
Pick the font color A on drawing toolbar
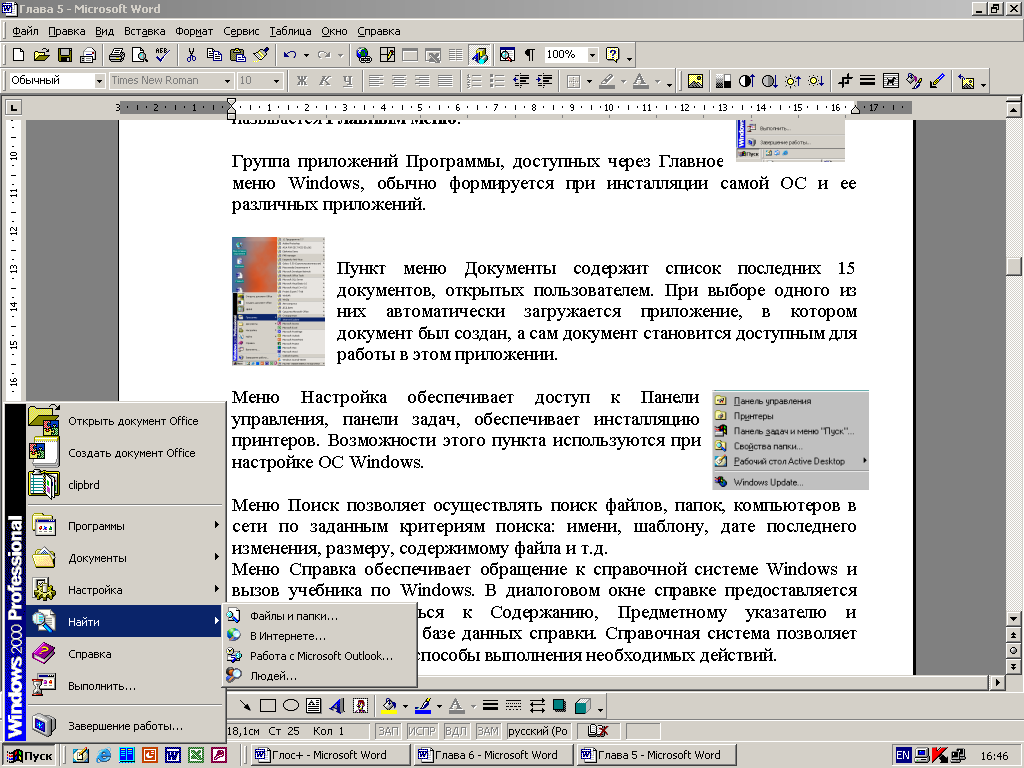point(456,706)
